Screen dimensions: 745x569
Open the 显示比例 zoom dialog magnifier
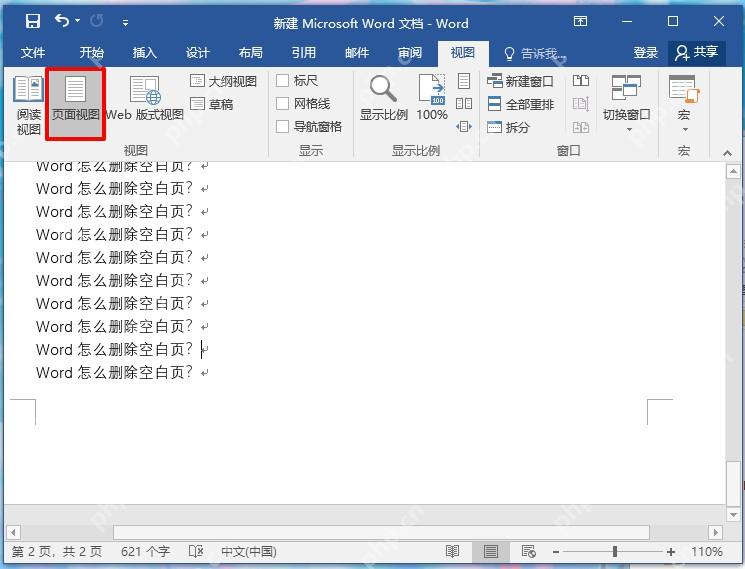383,98
